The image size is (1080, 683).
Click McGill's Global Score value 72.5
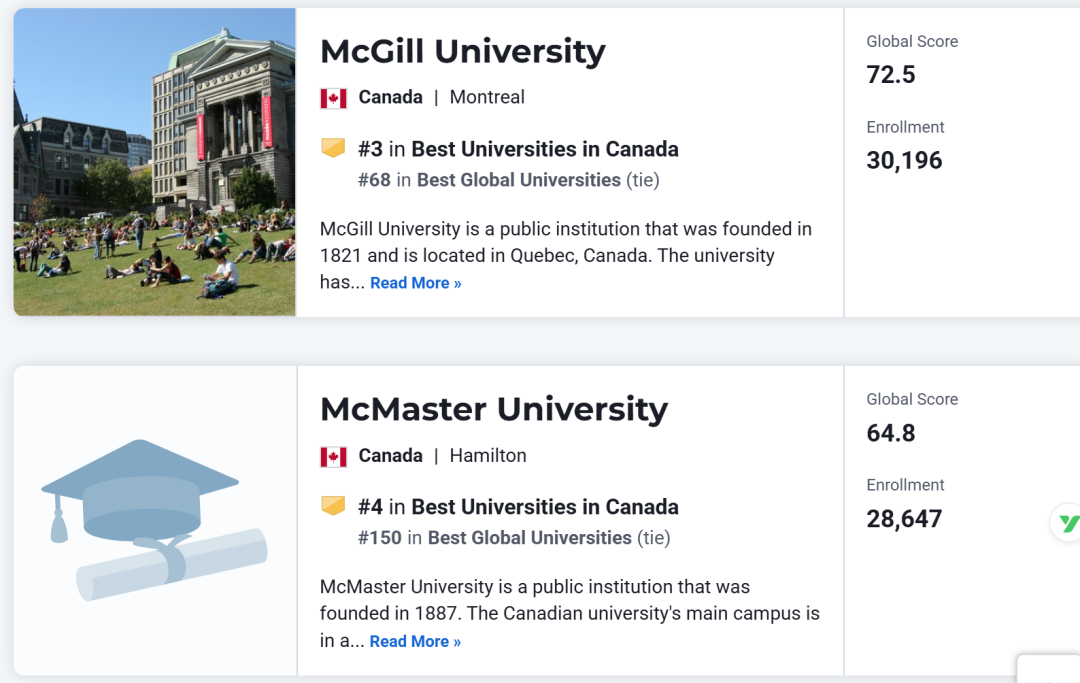point(891,74)
